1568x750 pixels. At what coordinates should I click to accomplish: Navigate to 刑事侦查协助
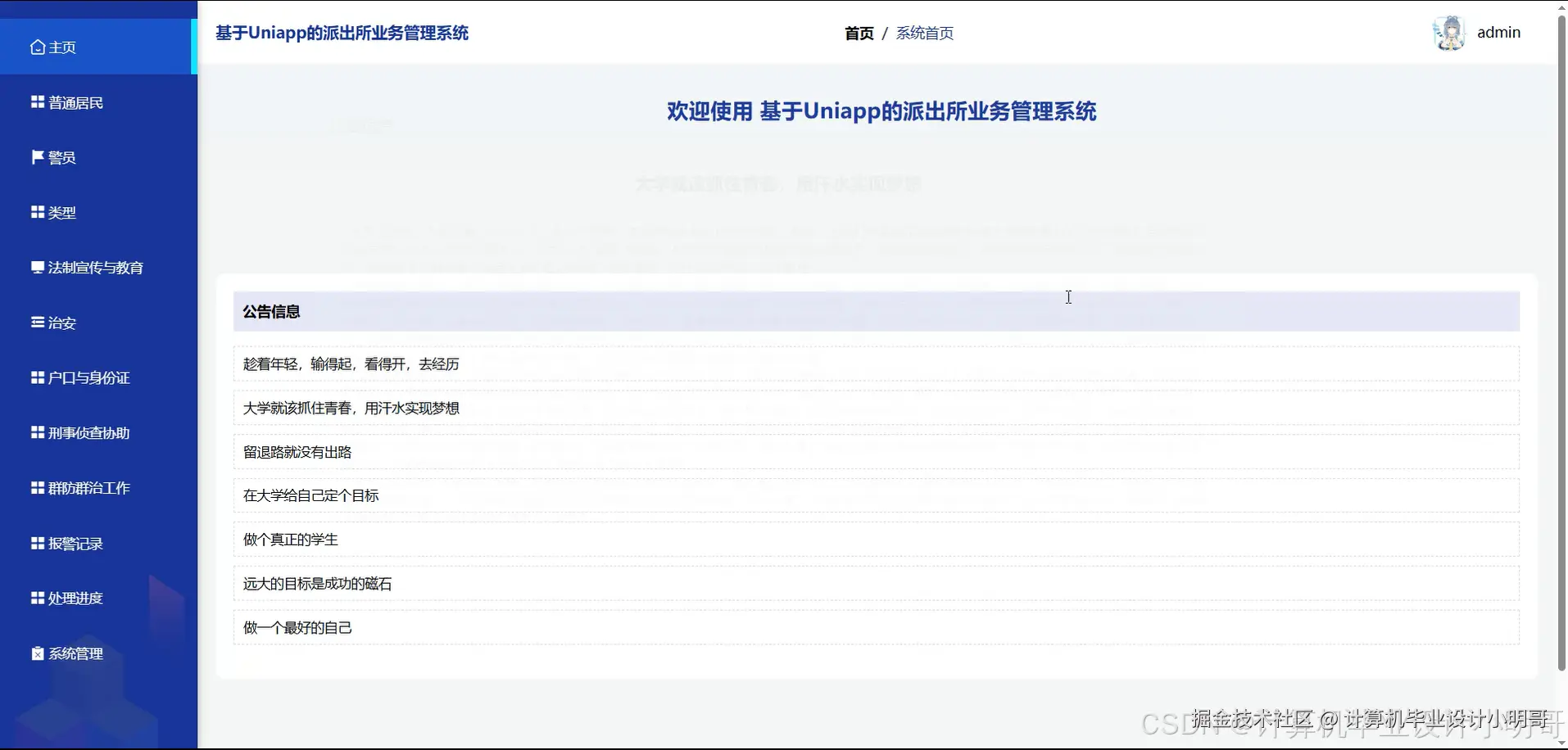coord(98,432)
